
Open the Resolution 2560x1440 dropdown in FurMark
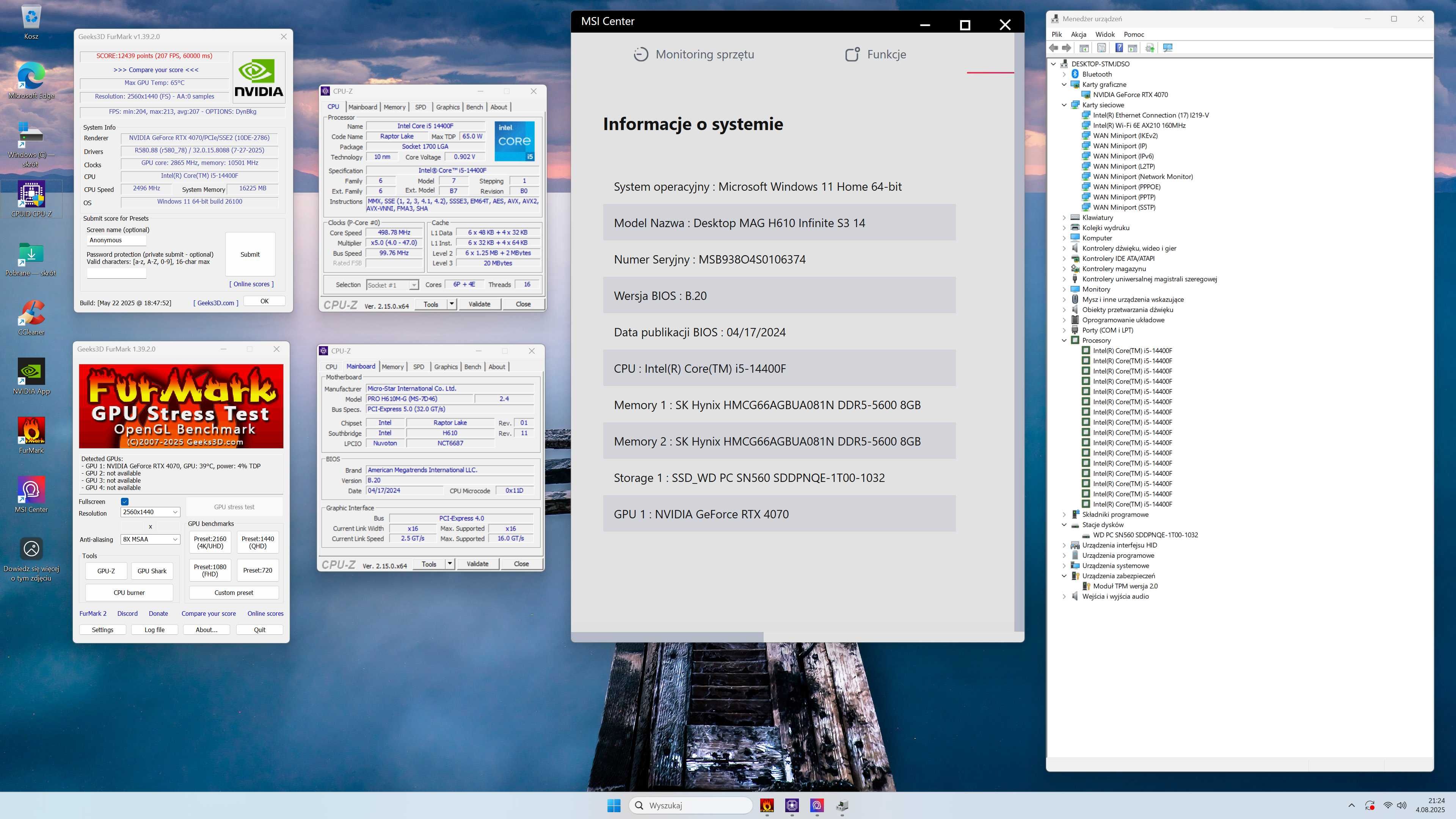pos(151,512)
